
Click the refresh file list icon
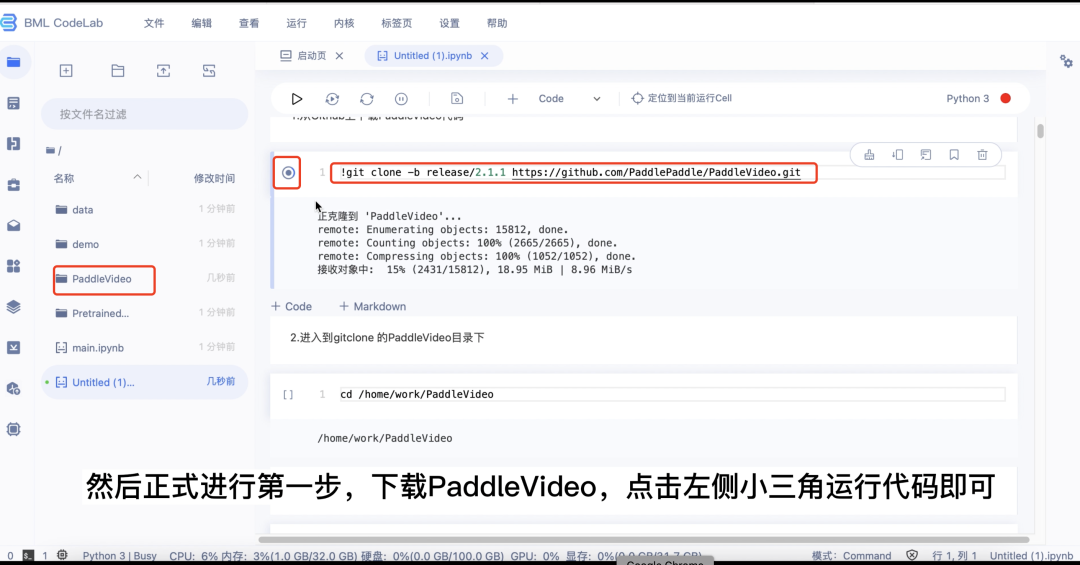click(209, 71)
